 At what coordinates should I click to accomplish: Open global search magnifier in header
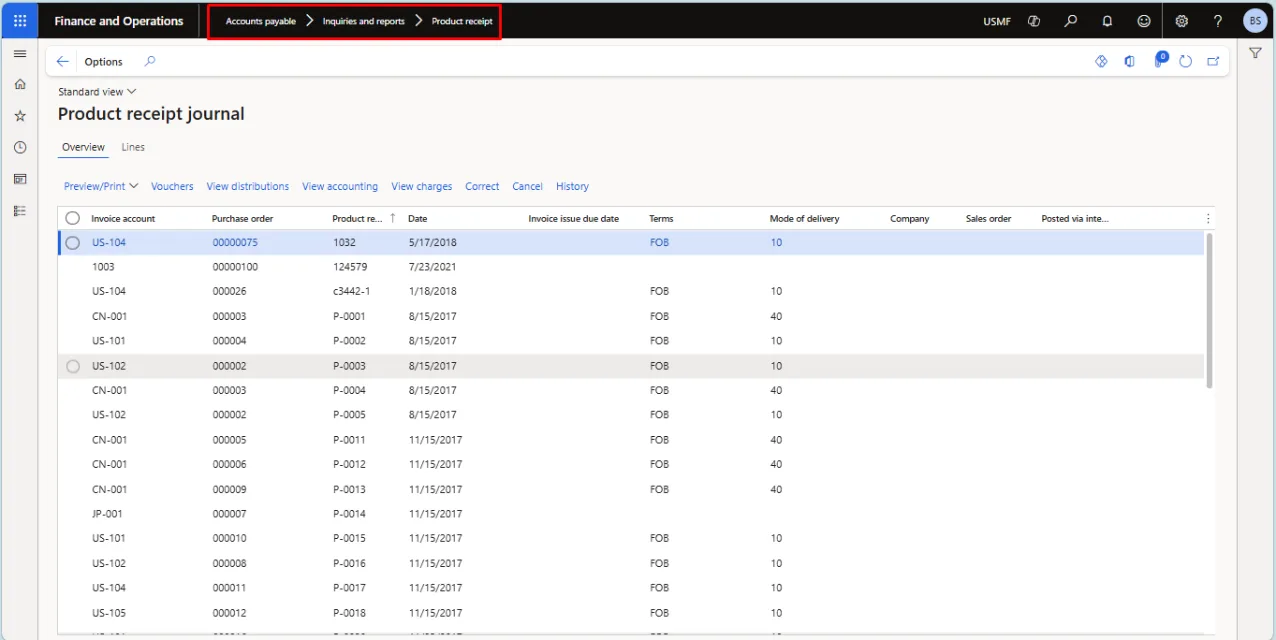1071,21
